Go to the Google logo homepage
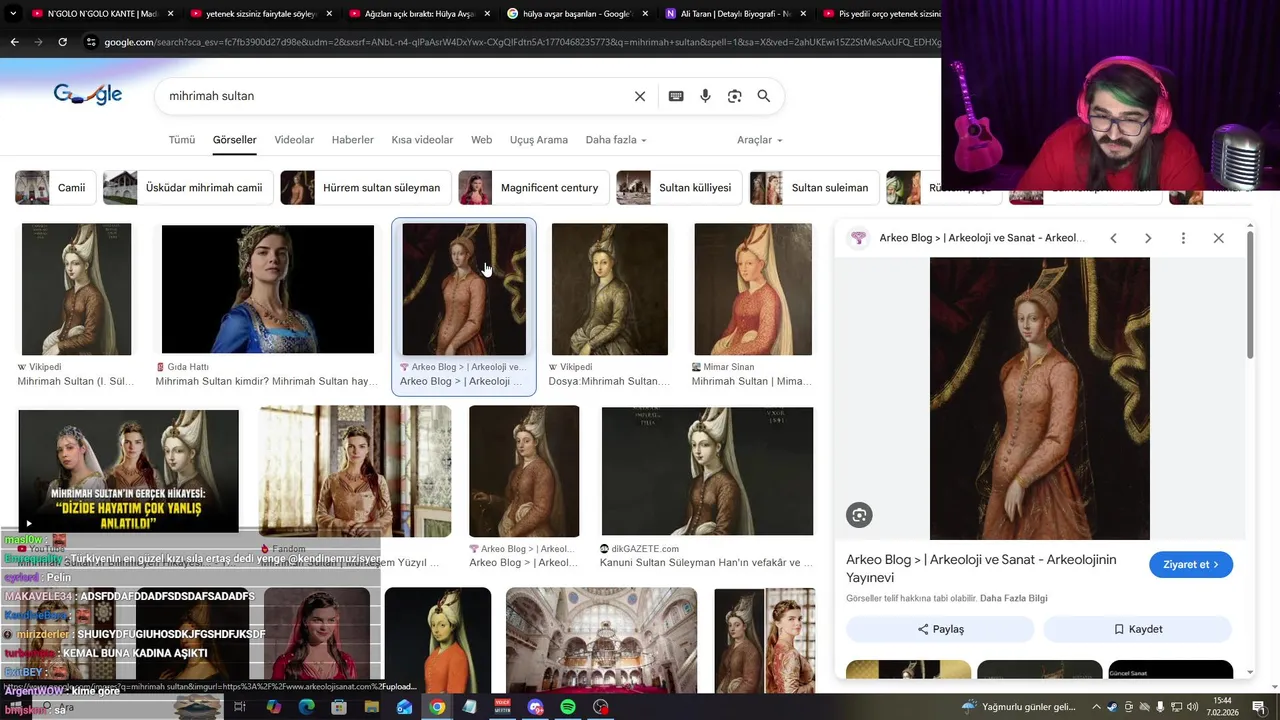This screenshot has height=720, width=1280. [x=88, y=95]
